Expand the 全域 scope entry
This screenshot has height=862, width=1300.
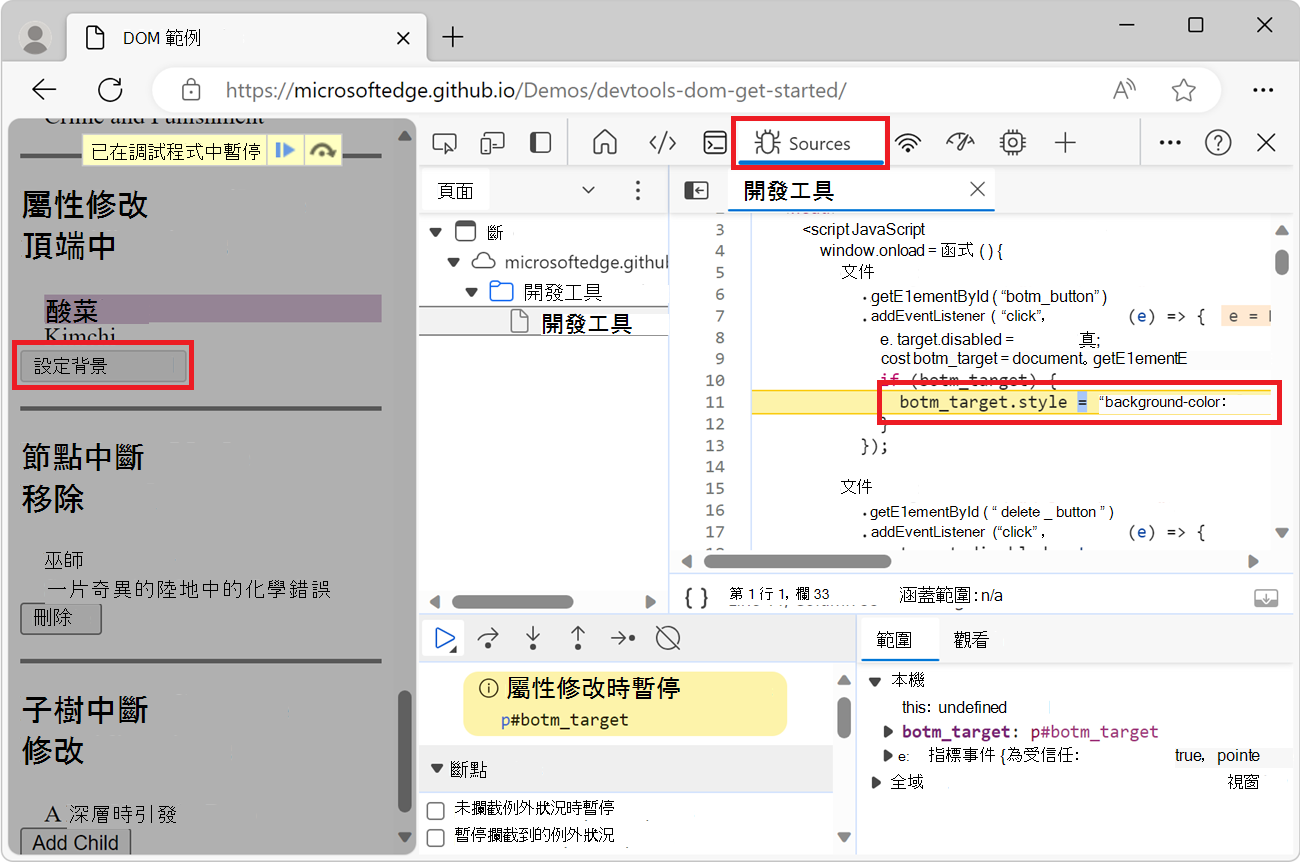(x=877, y=781)
